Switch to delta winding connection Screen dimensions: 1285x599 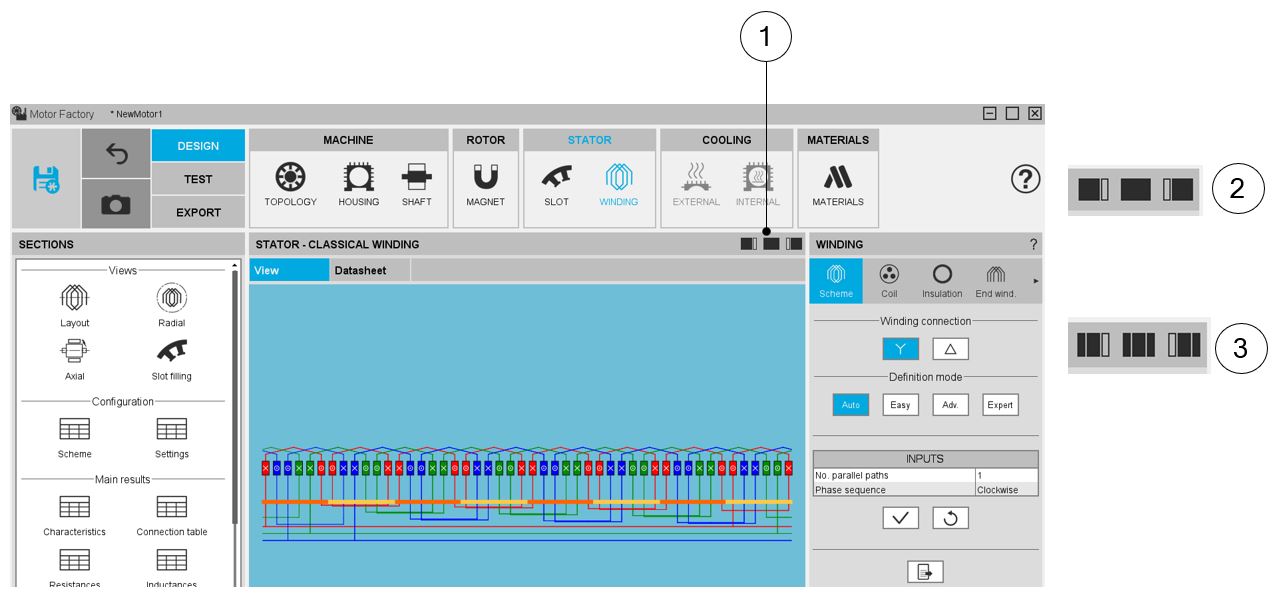(x=950, y=349)
